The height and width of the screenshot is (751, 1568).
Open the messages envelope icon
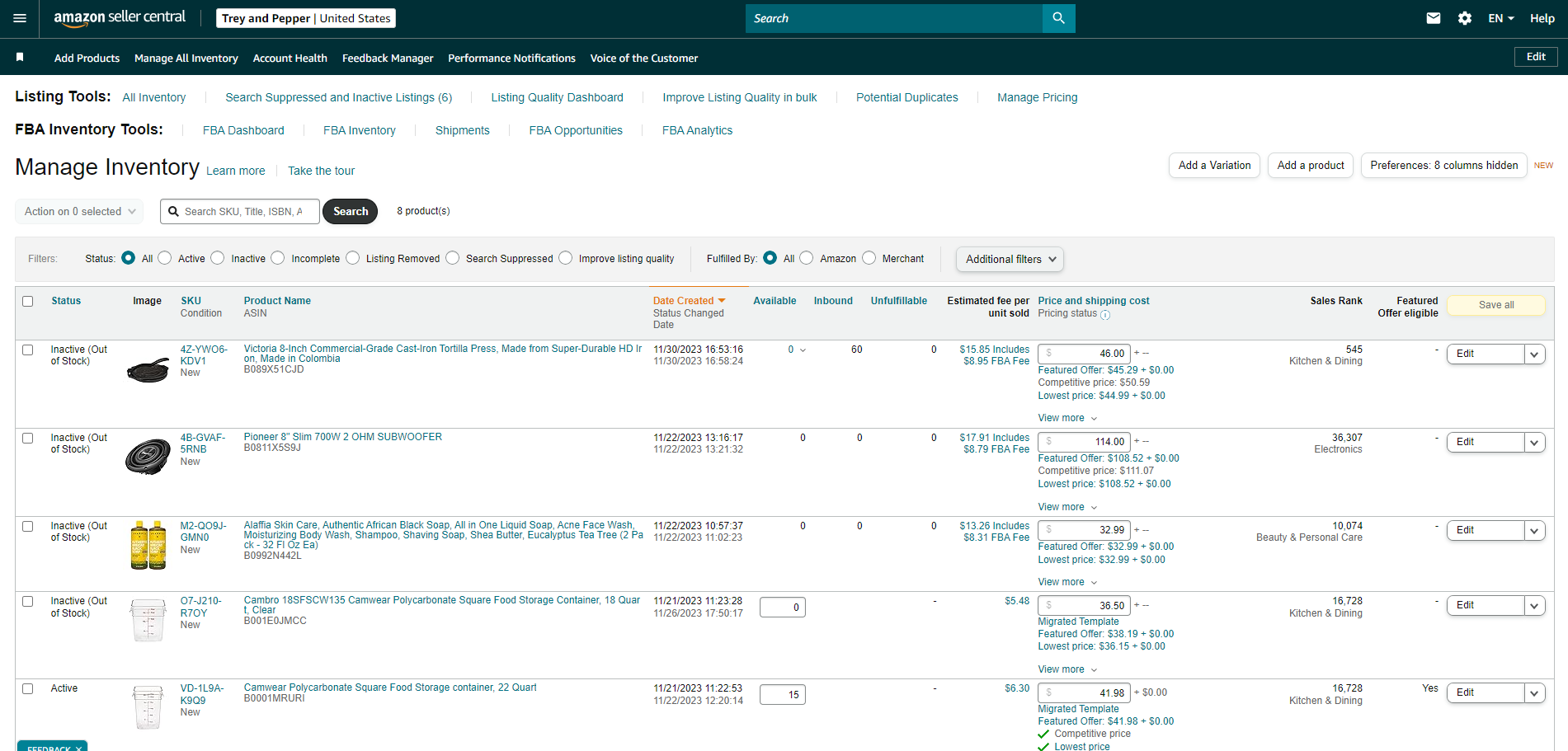click(1434, 18)
